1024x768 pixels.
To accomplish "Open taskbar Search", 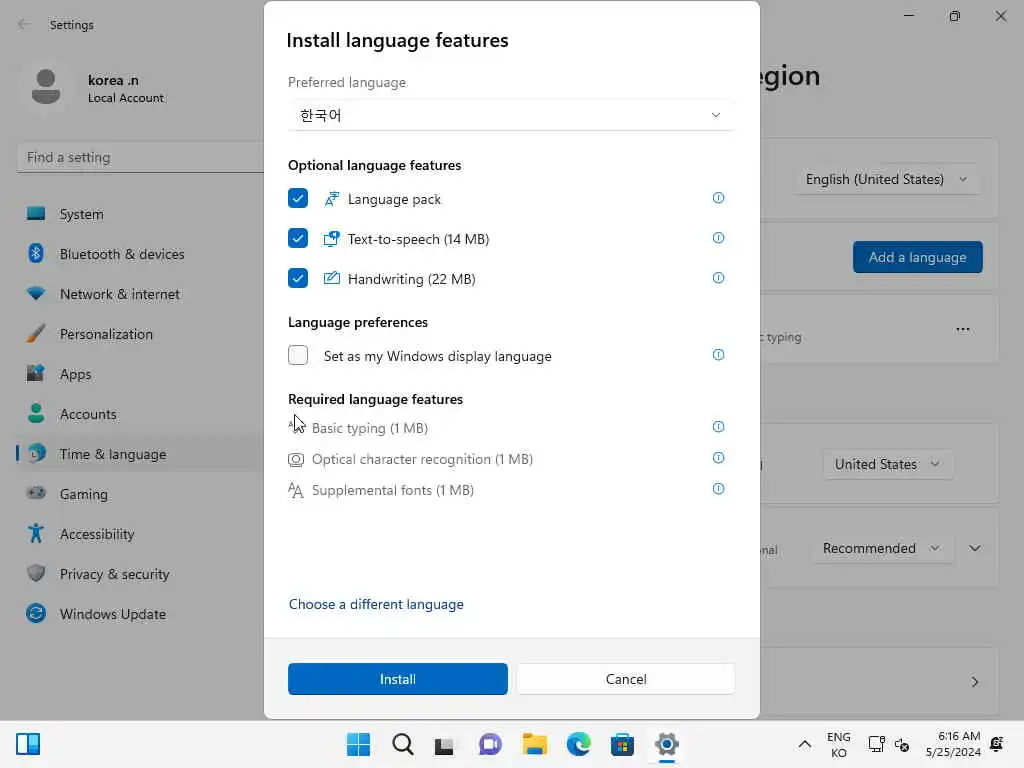I will [402, 744].
